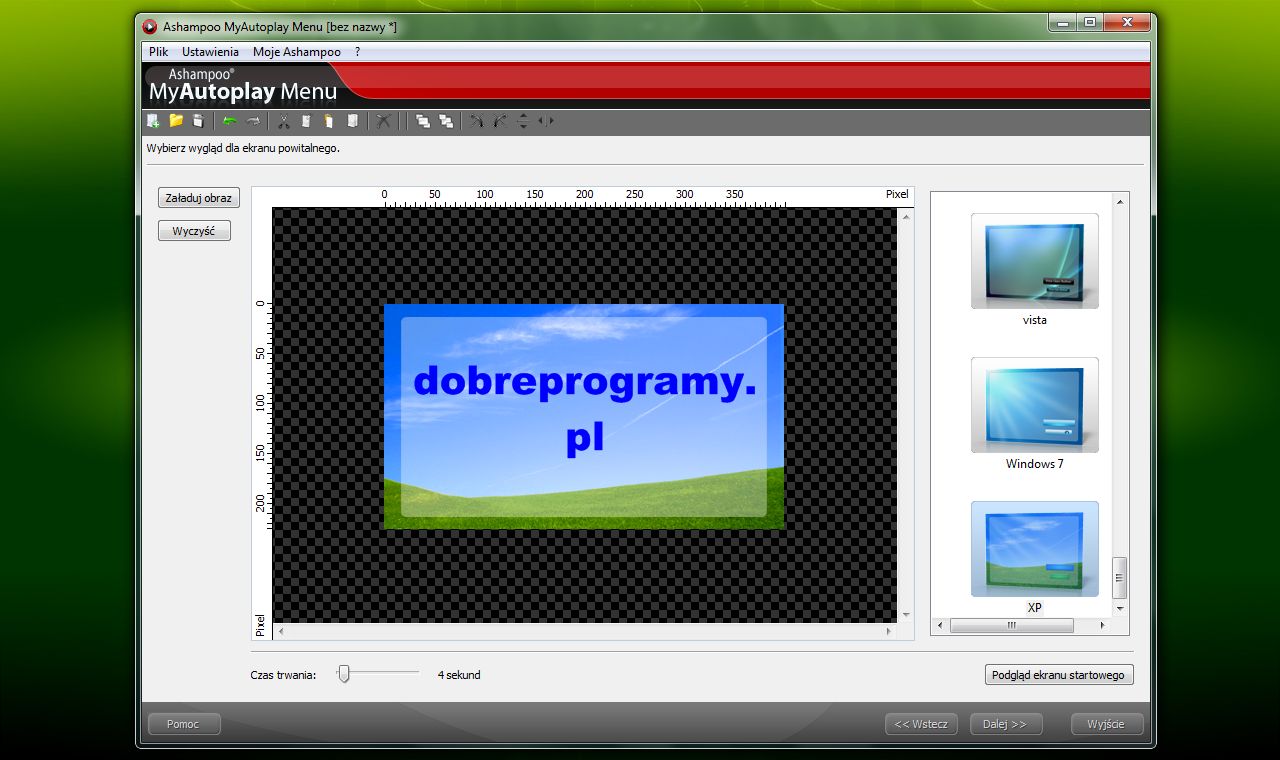Click the canvas scroll left arrow
The image size is (1280, 760).
click(281, 632)
